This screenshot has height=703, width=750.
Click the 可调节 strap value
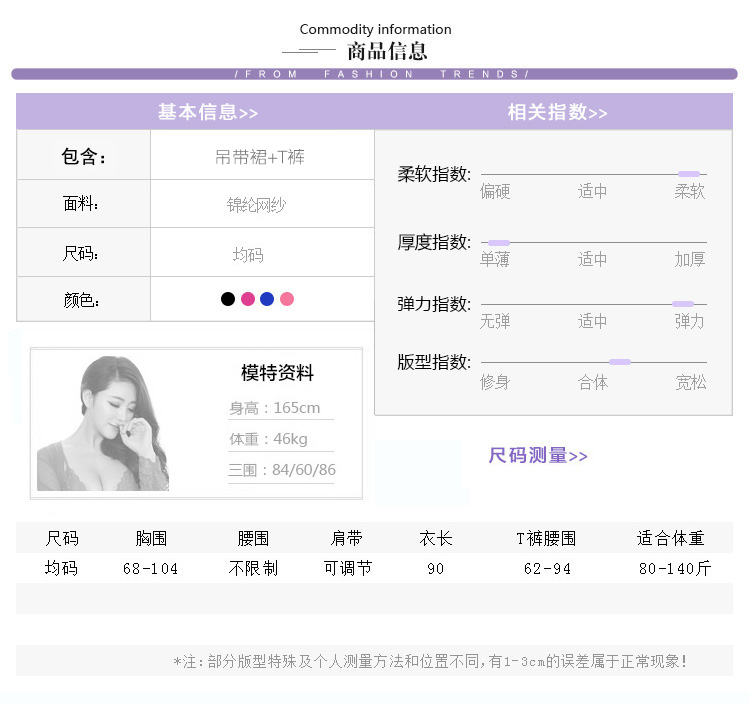click(x=348, y=569)
